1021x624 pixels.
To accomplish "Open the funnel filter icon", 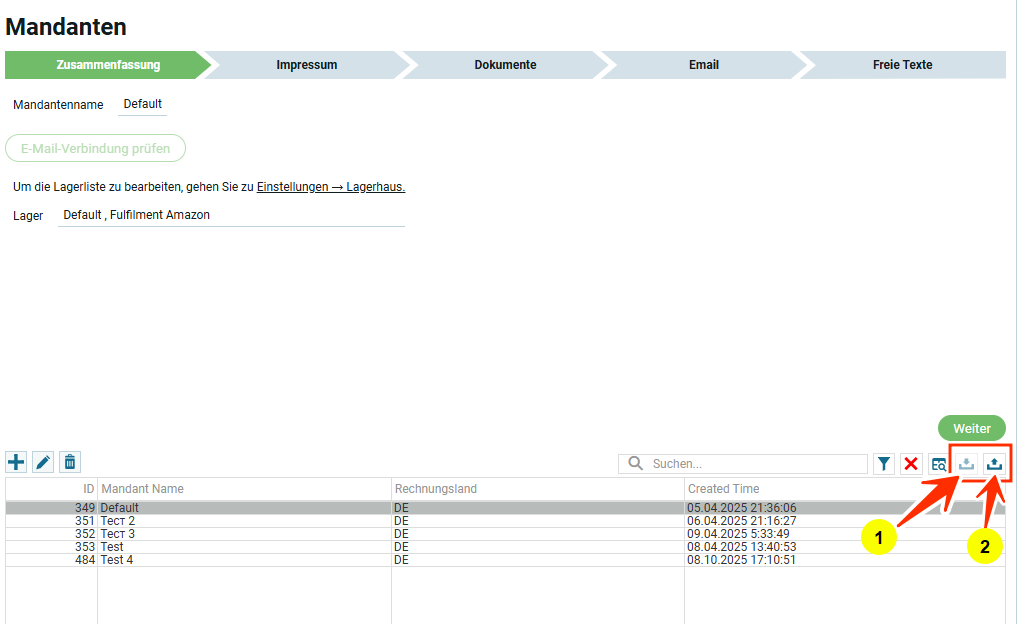I will point(884,464).
